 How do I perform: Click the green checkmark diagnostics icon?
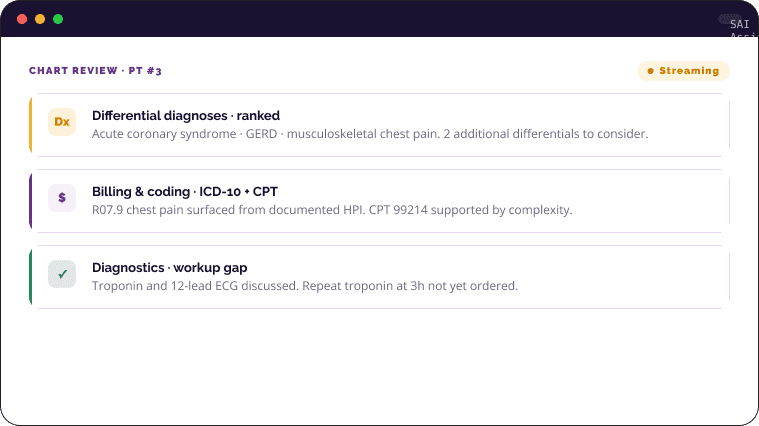point(62,274)
